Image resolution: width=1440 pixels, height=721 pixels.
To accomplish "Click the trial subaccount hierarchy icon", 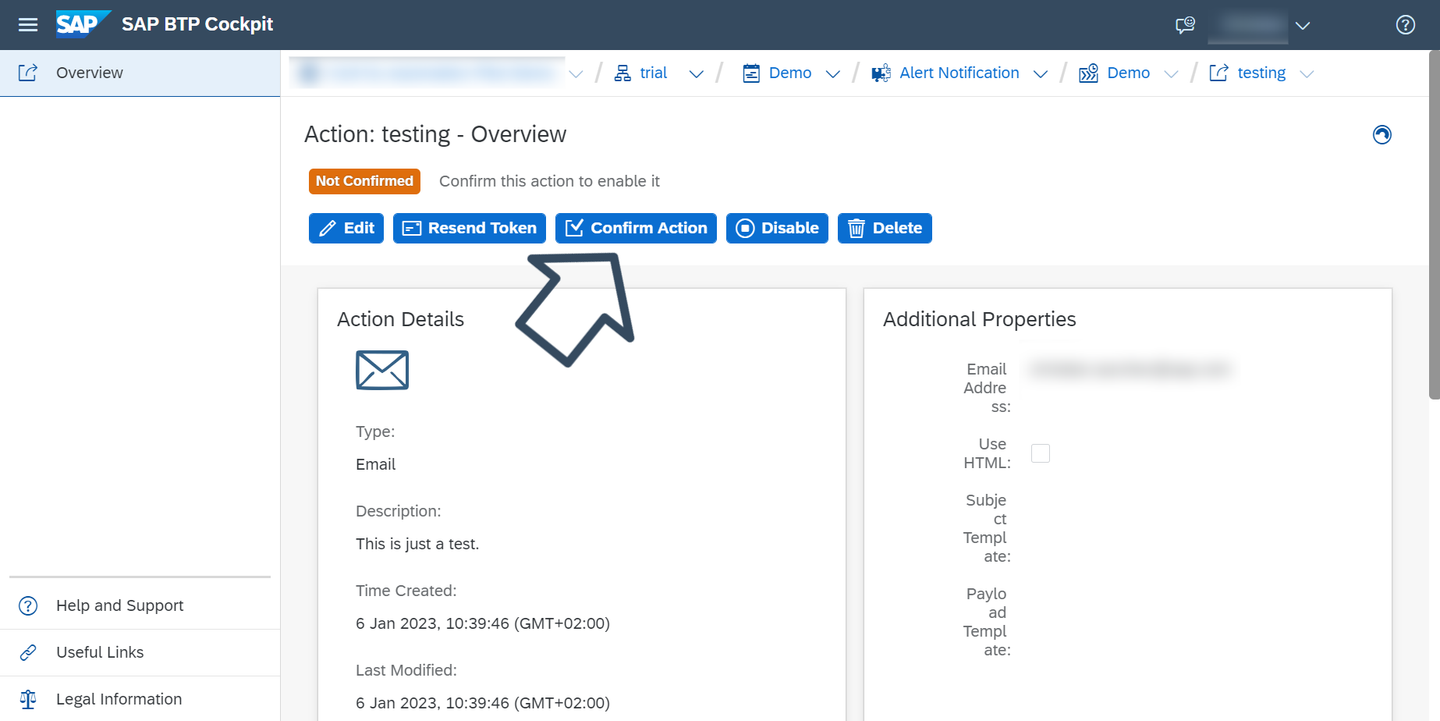I will coord(622,73).
